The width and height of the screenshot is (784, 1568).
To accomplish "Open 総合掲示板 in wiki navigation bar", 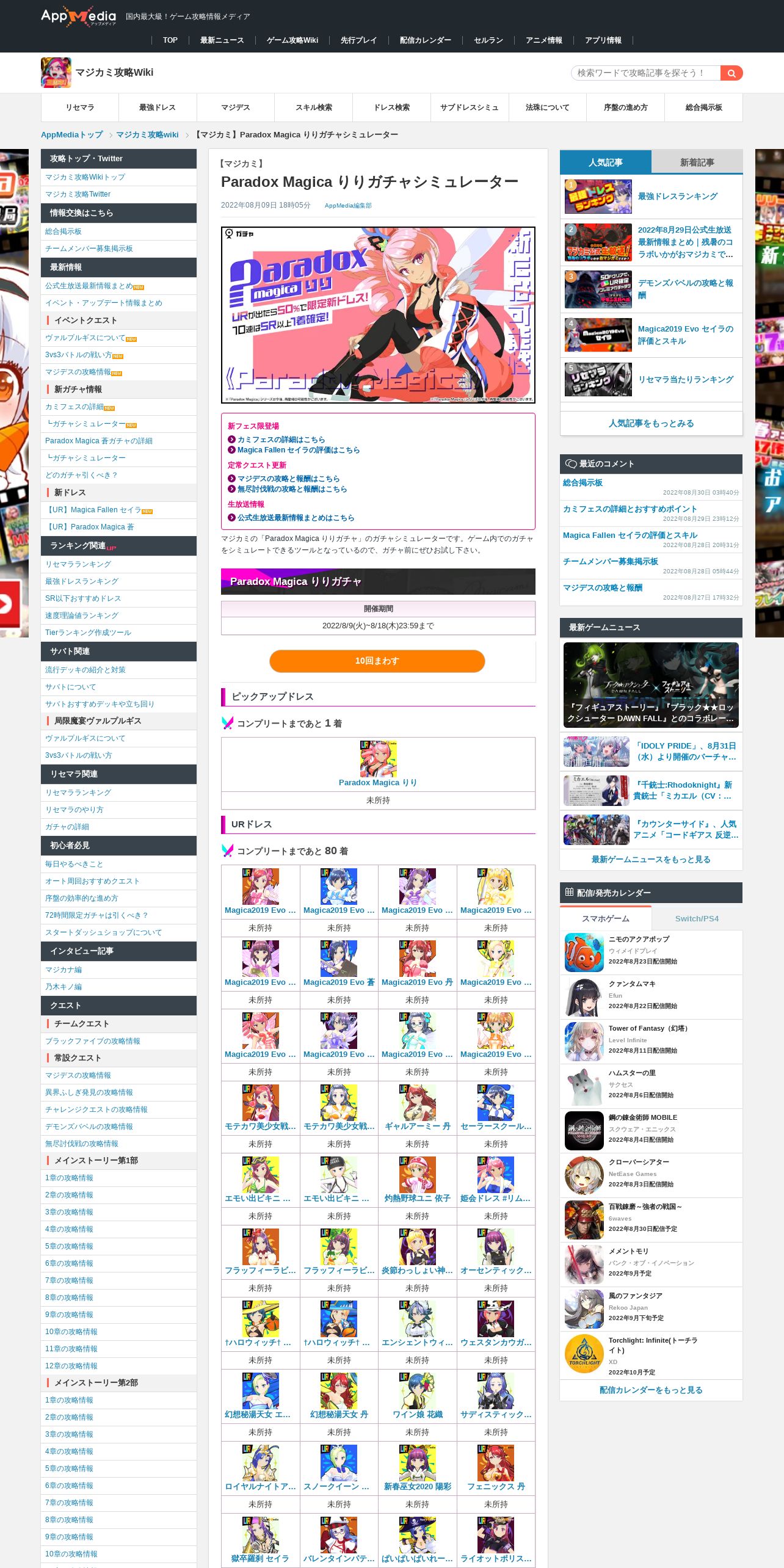I will click(x=703, y=107).
